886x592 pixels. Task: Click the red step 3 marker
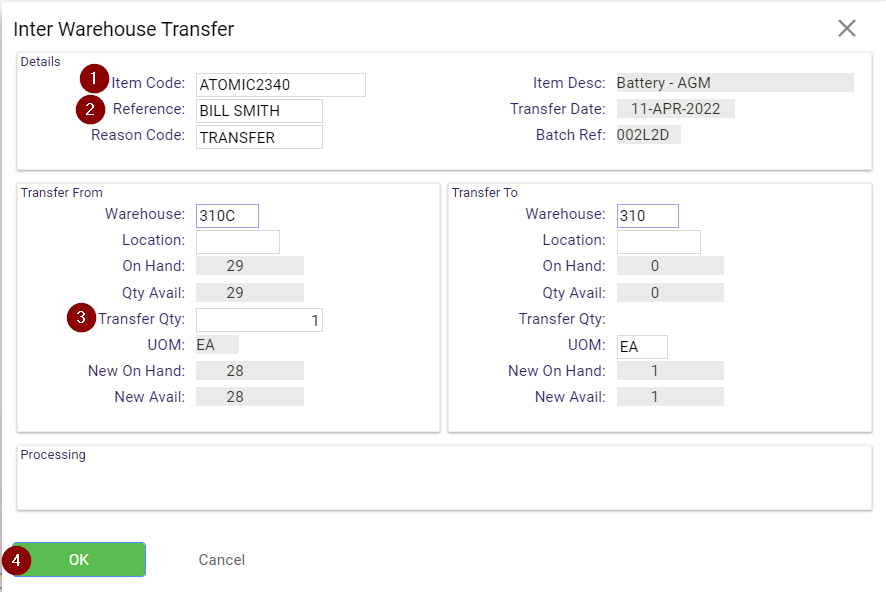(x=81, y=317)
